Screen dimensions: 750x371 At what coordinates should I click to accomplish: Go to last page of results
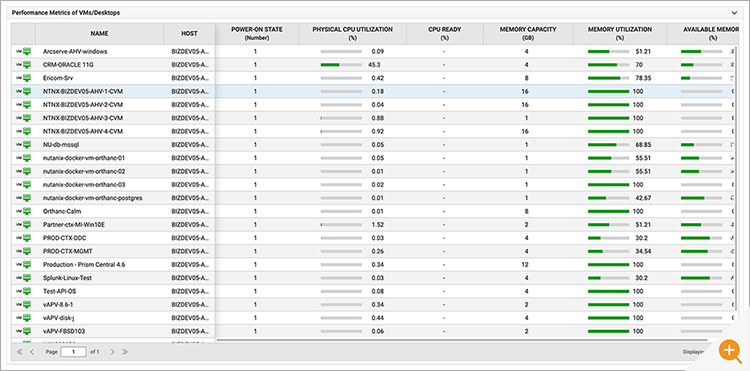124,352
